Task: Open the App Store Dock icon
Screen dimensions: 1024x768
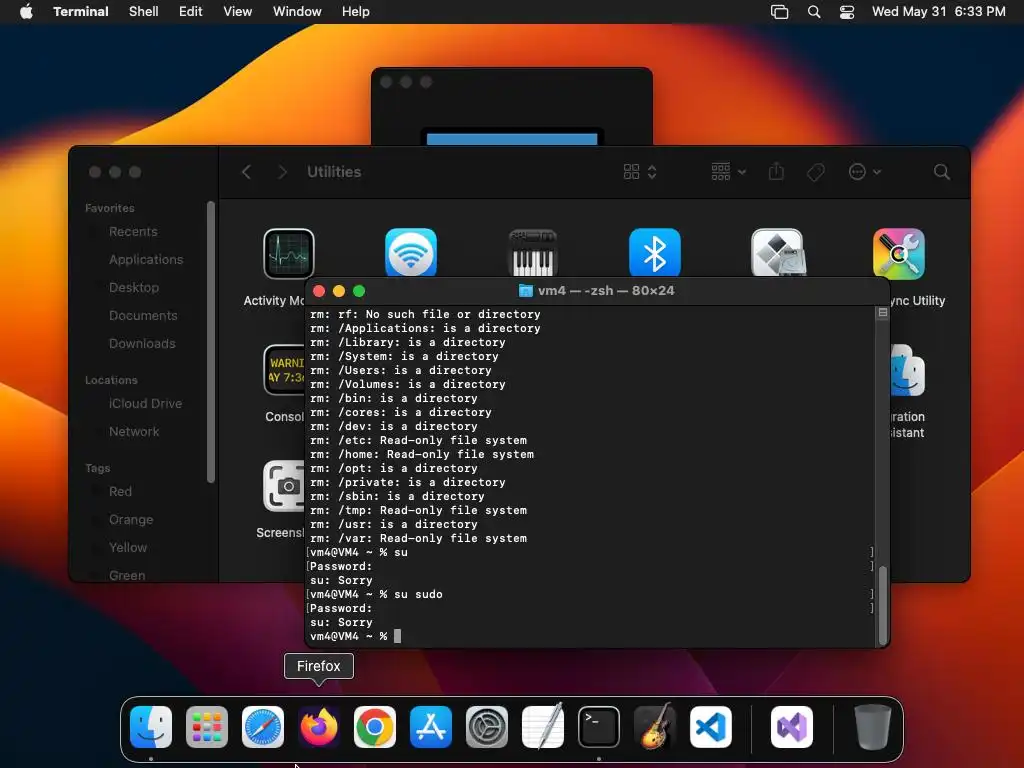Action: click(x=431, y=727)
